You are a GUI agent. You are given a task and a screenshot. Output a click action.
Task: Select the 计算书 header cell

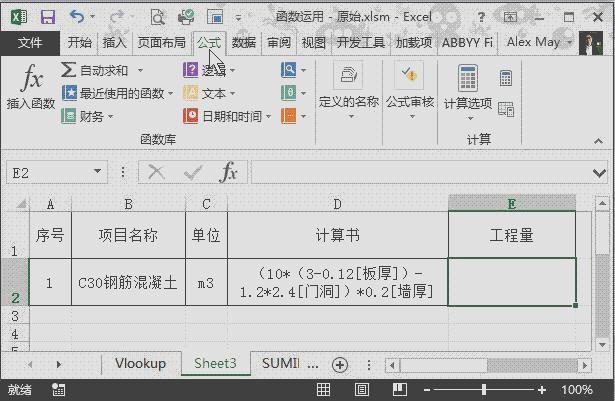pyautogui.click(x=337, y=235)
